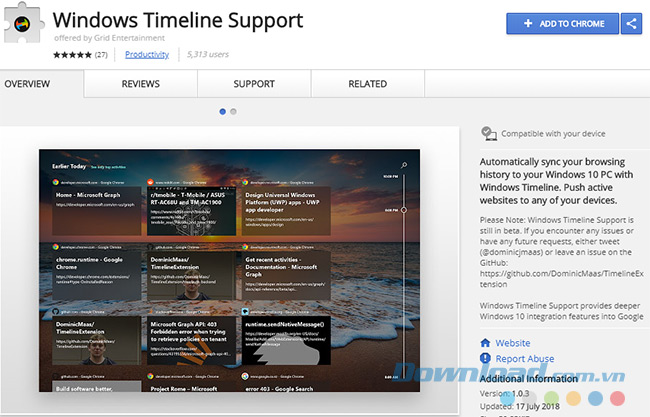Image resolution: width=650 pixels, height=417 pixels.
Task: Click the '(27)' rating count
Action: 101,55
